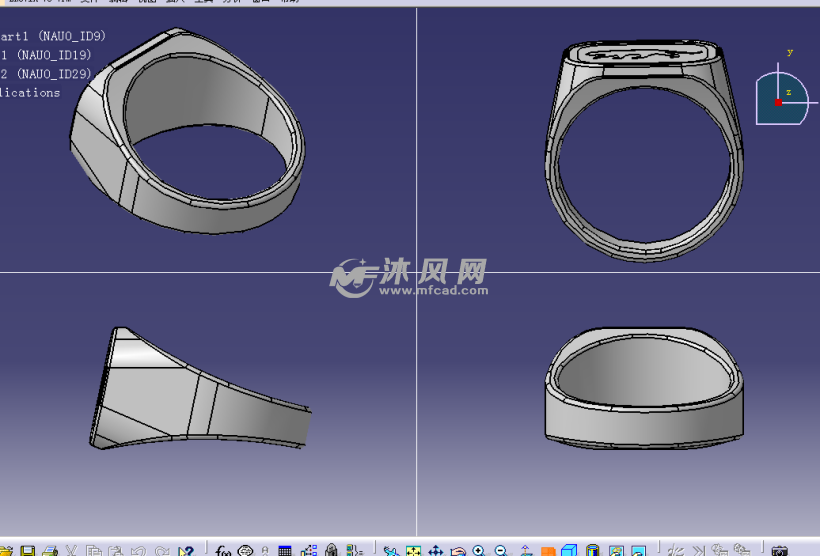This screenshot has width=820, height=556.
Task: Toggle Hide/Show for selected object
Action: coord(616,551)
